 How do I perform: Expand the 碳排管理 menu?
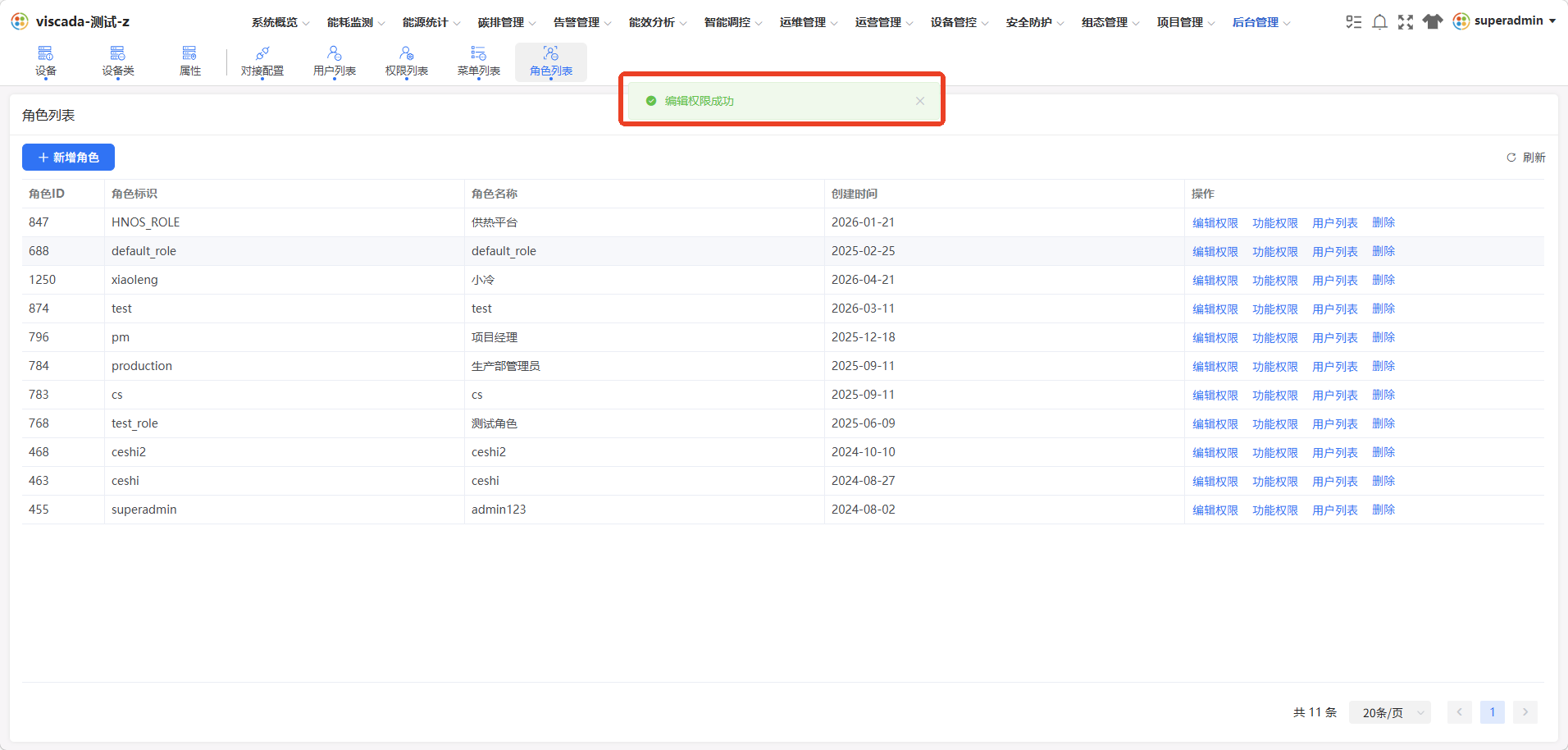pos(507,22)
